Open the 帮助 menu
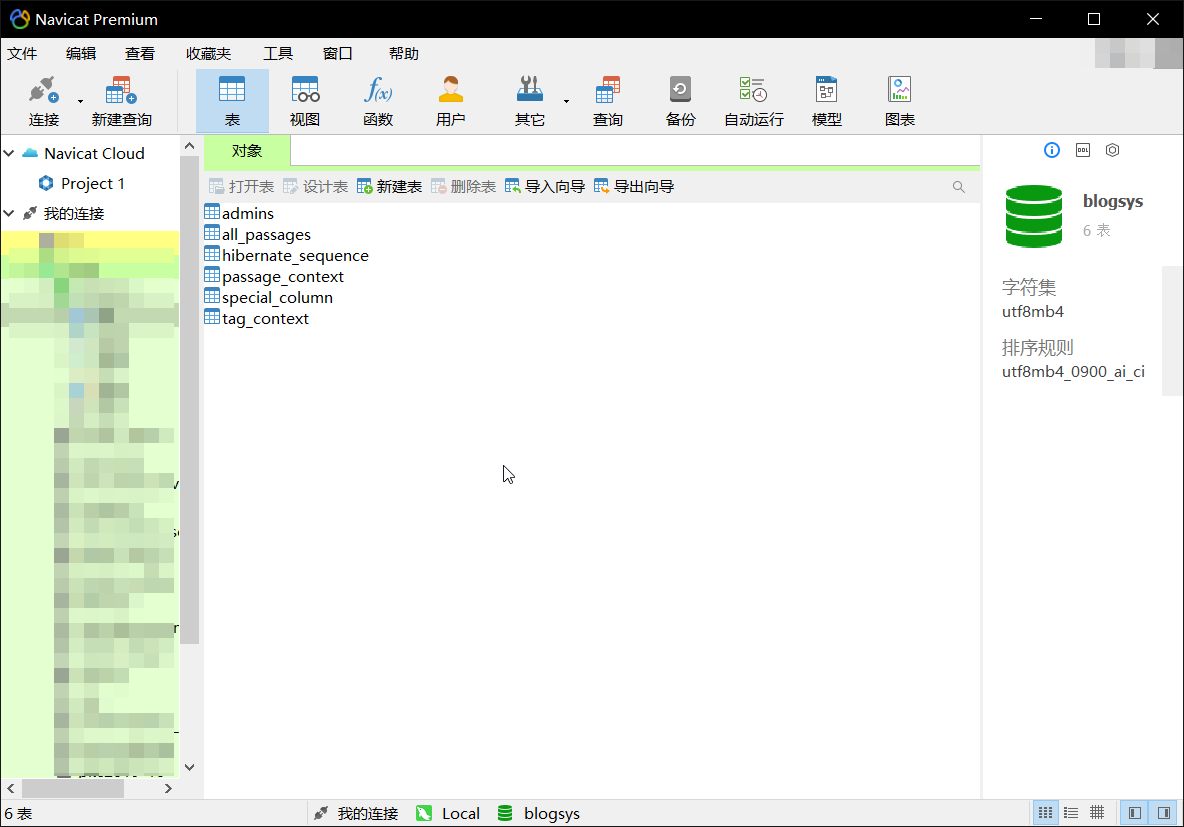The image size is (1184, 827). pos(404,54)
